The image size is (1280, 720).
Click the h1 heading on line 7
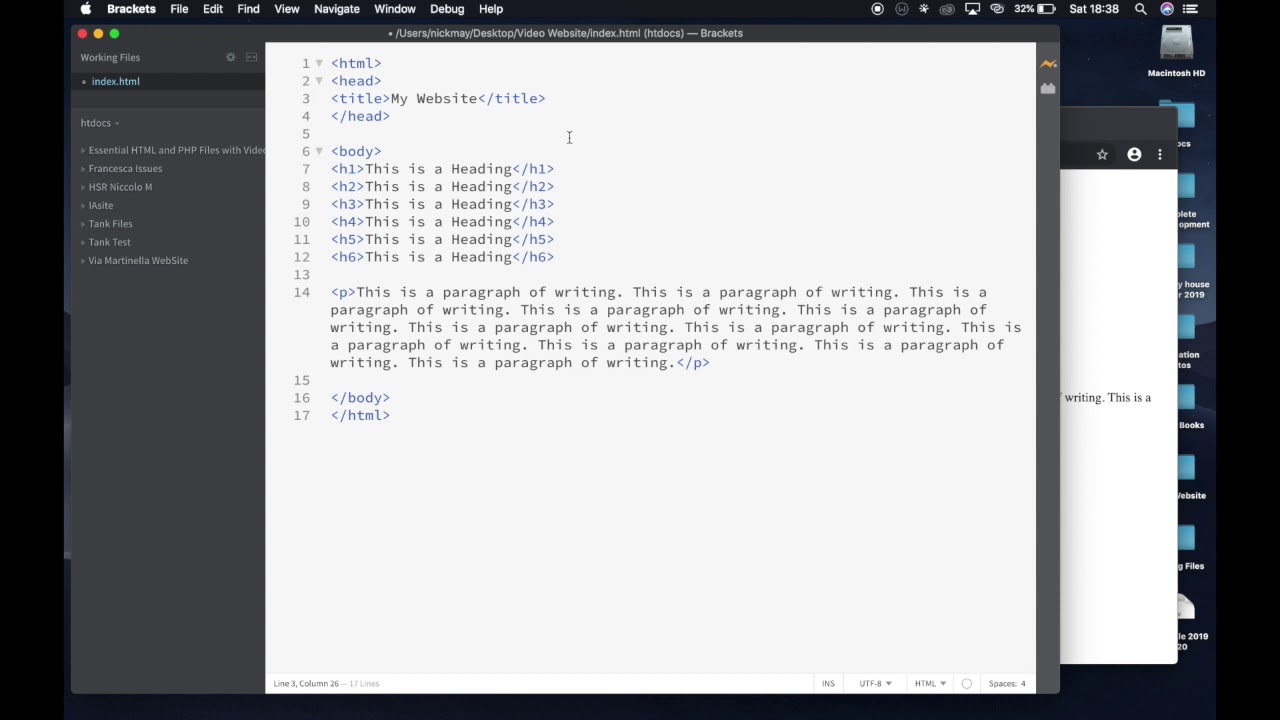point(442,169)
